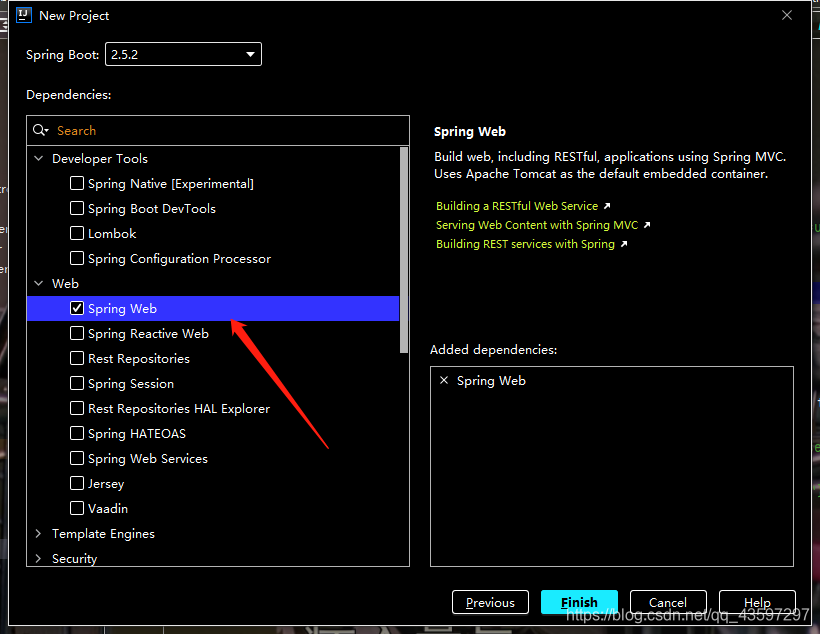Screen dimensions: 820x634
Task: Click the Cancel button
Action: pyautogui.click(x=668, y=603)
